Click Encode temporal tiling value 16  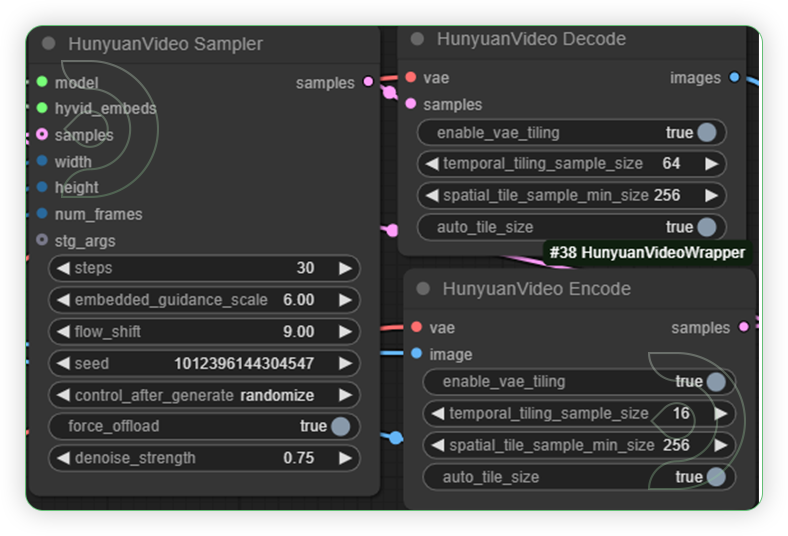[x=681, y=413]
